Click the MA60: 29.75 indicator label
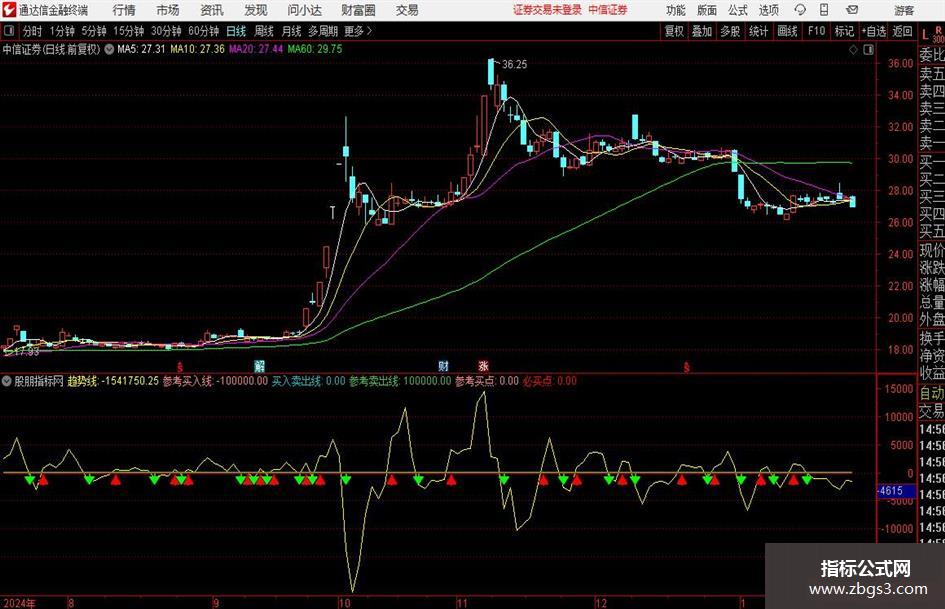Image resolution: width=945 pixels, height=609 pixels. coord(315,49)
